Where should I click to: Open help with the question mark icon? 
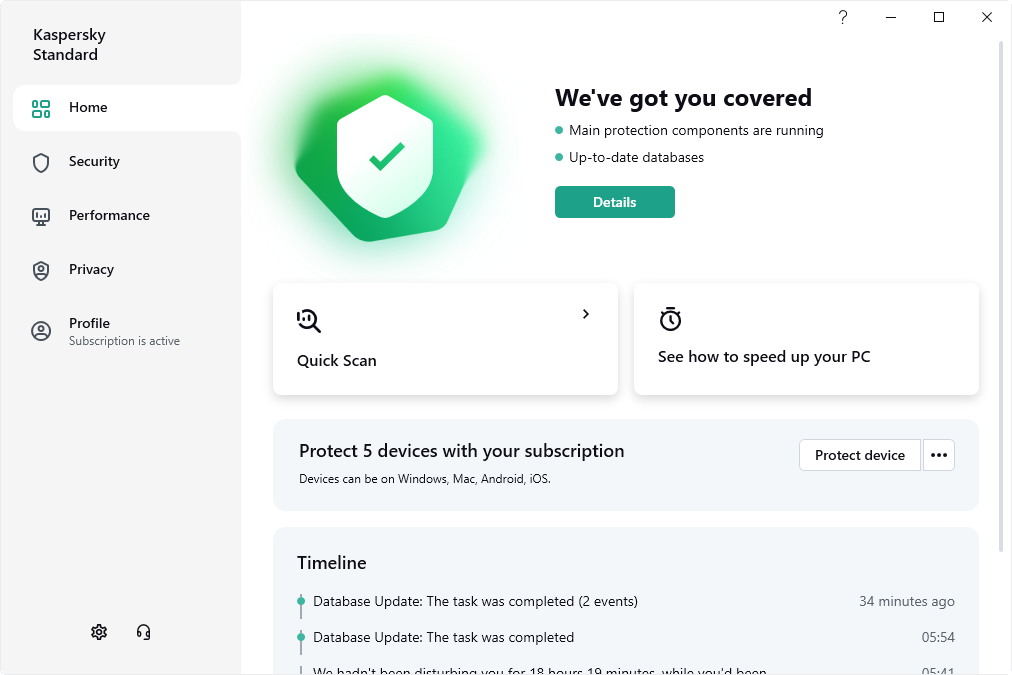tap(843, 17)
